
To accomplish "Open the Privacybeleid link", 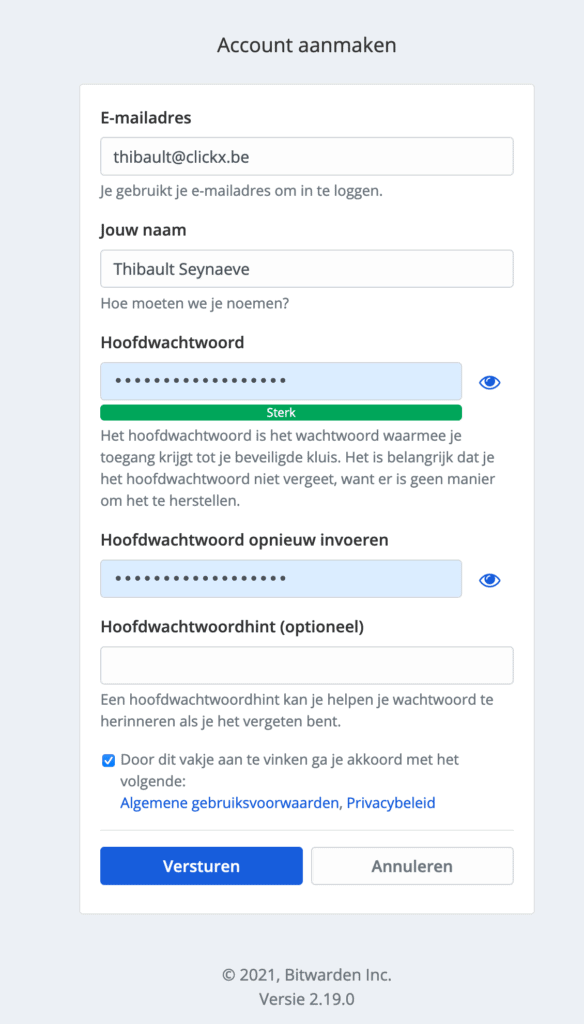I will [x=391, y=803].
